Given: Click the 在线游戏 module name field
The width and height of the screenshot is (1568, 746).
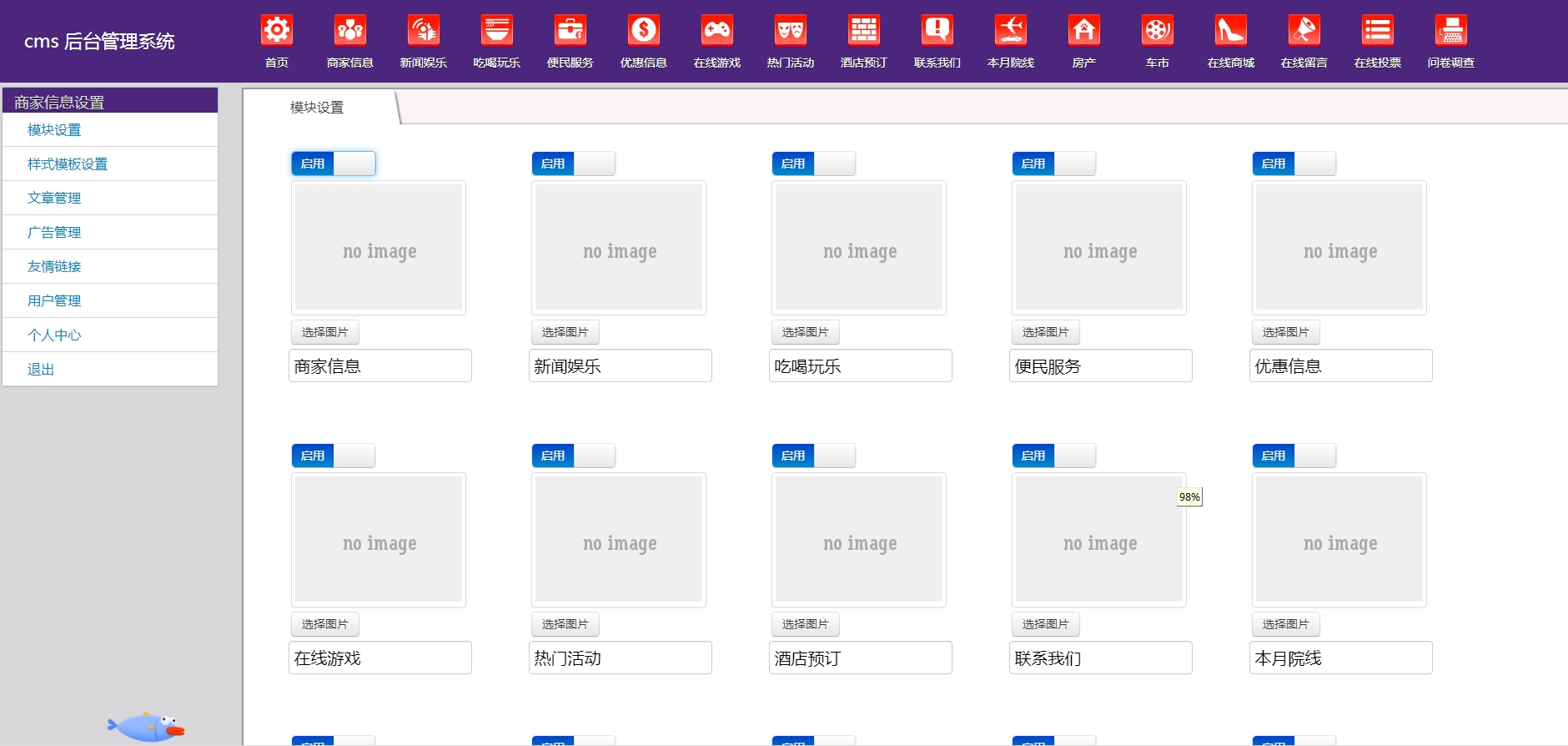Looking at the screenshot, I should click(380, 658).
